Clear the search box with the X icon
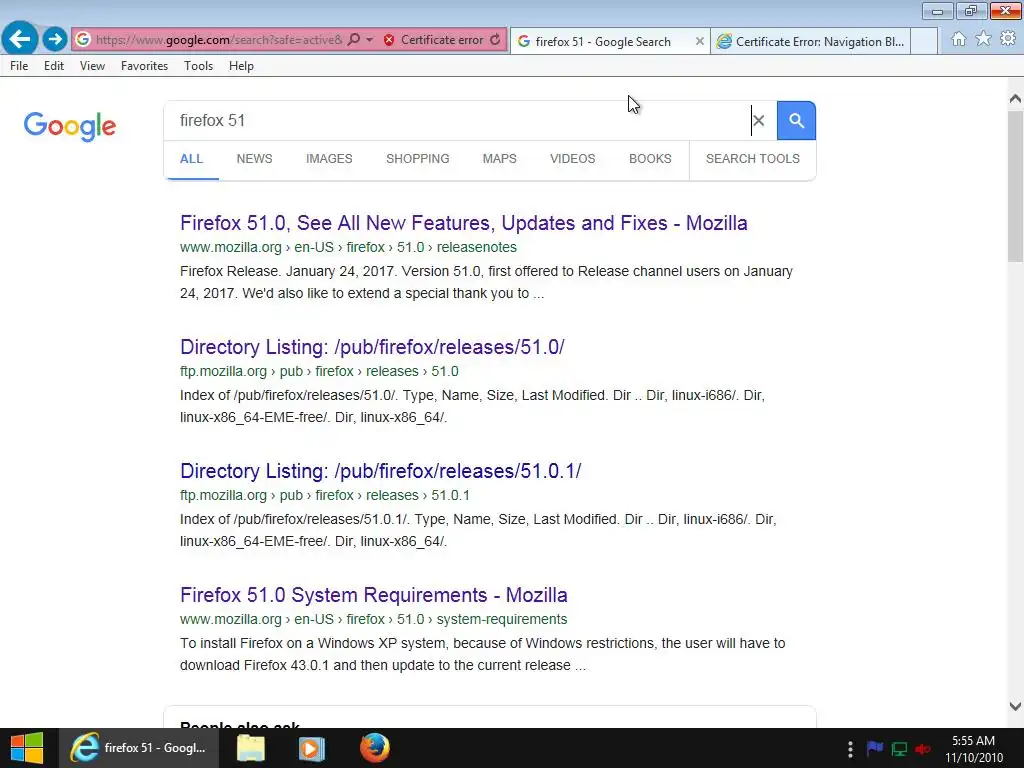 pos(758,121)
